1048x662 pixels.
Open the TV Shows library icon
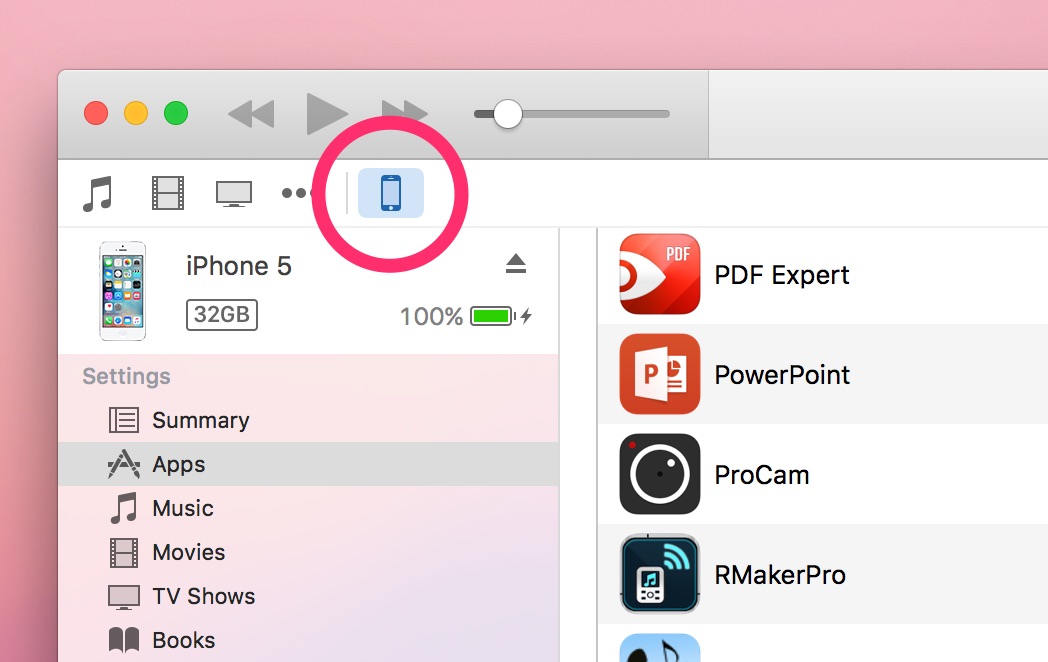pos(234,194)
